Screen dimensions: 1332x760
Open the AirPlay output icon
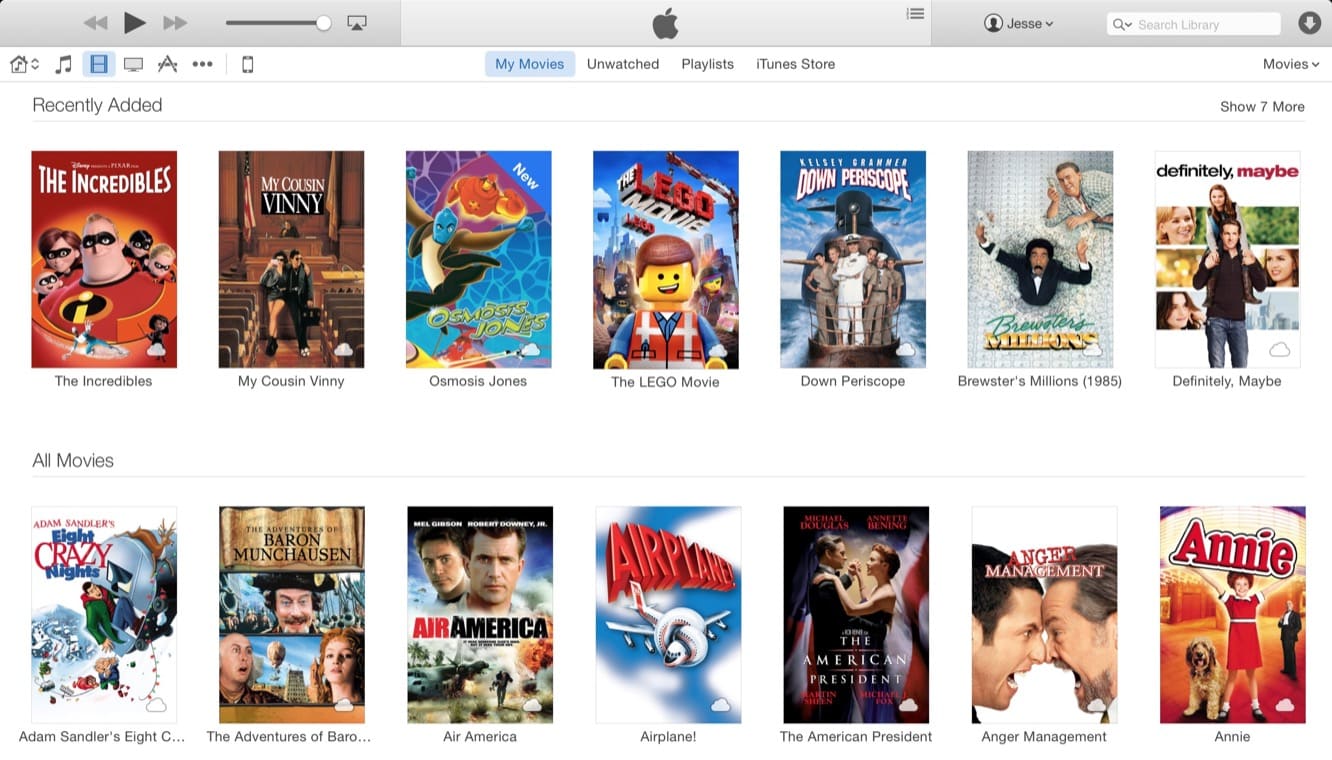coord(357,23)
